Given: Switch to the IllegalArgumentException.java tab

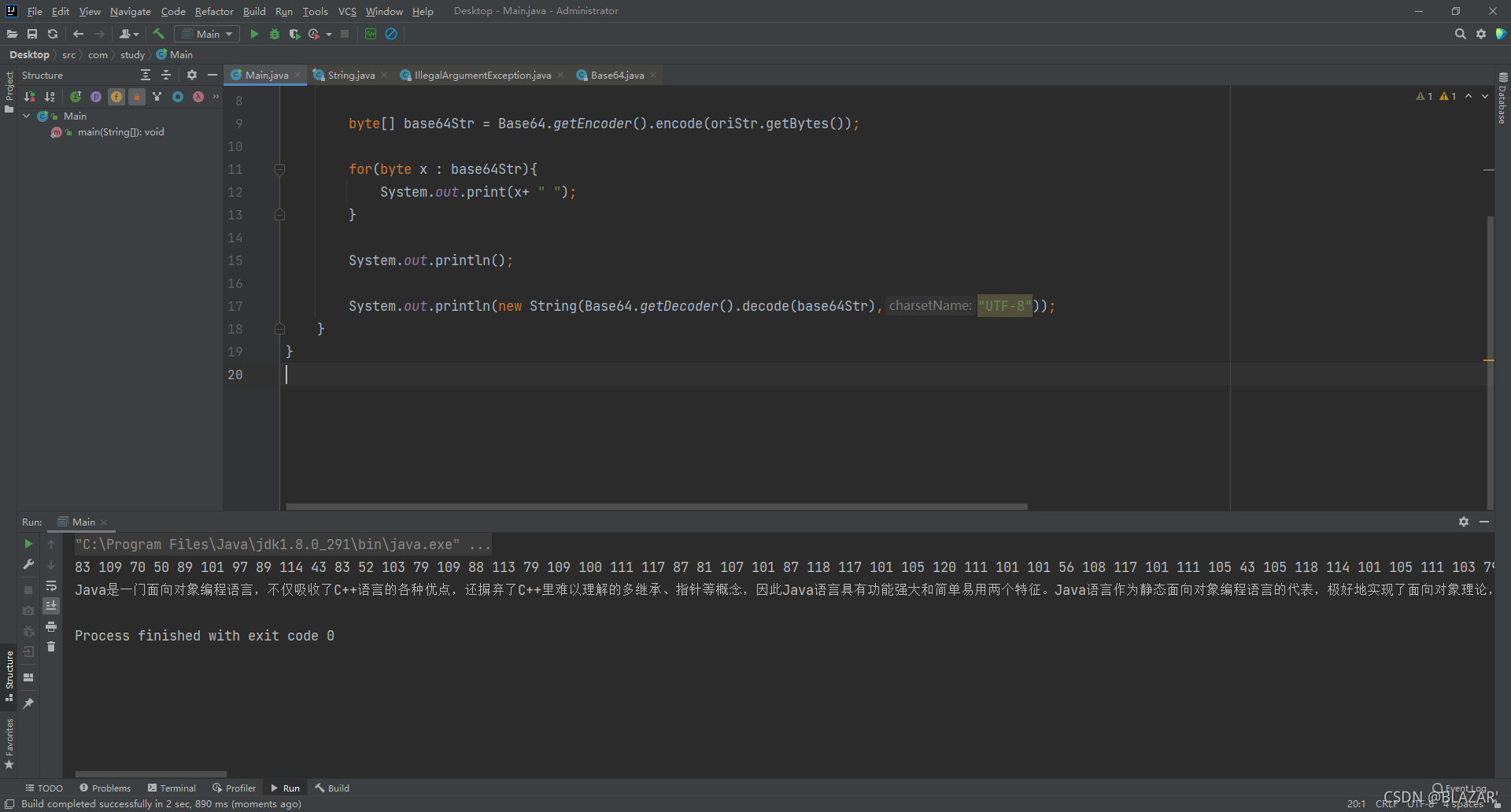Looking at the screenshot, I should coord(482,75).
